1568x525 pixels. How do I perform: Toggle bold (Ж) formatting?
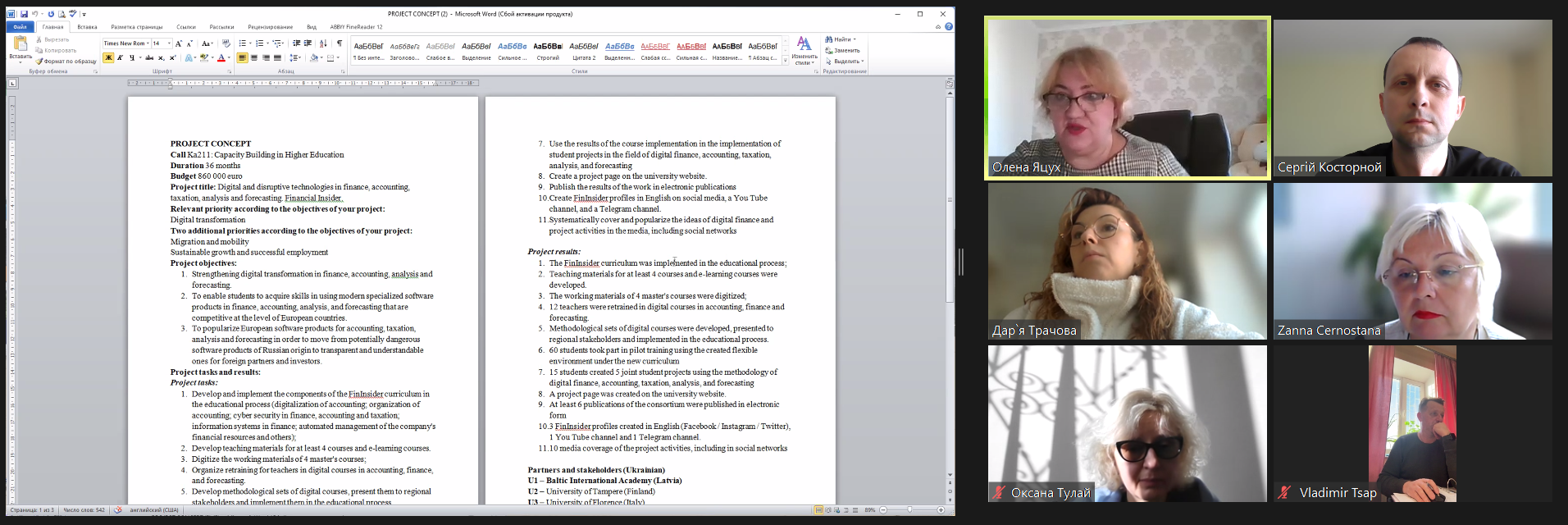coord(108,57)
